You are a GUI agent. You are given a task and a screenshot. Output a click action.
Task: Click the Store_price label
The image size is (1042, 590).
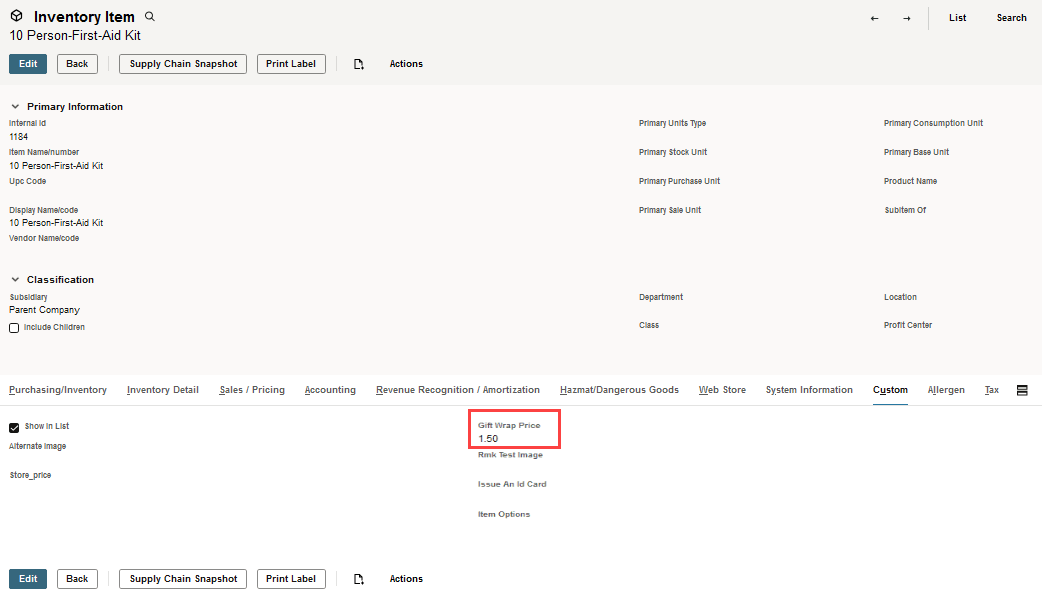30,475
